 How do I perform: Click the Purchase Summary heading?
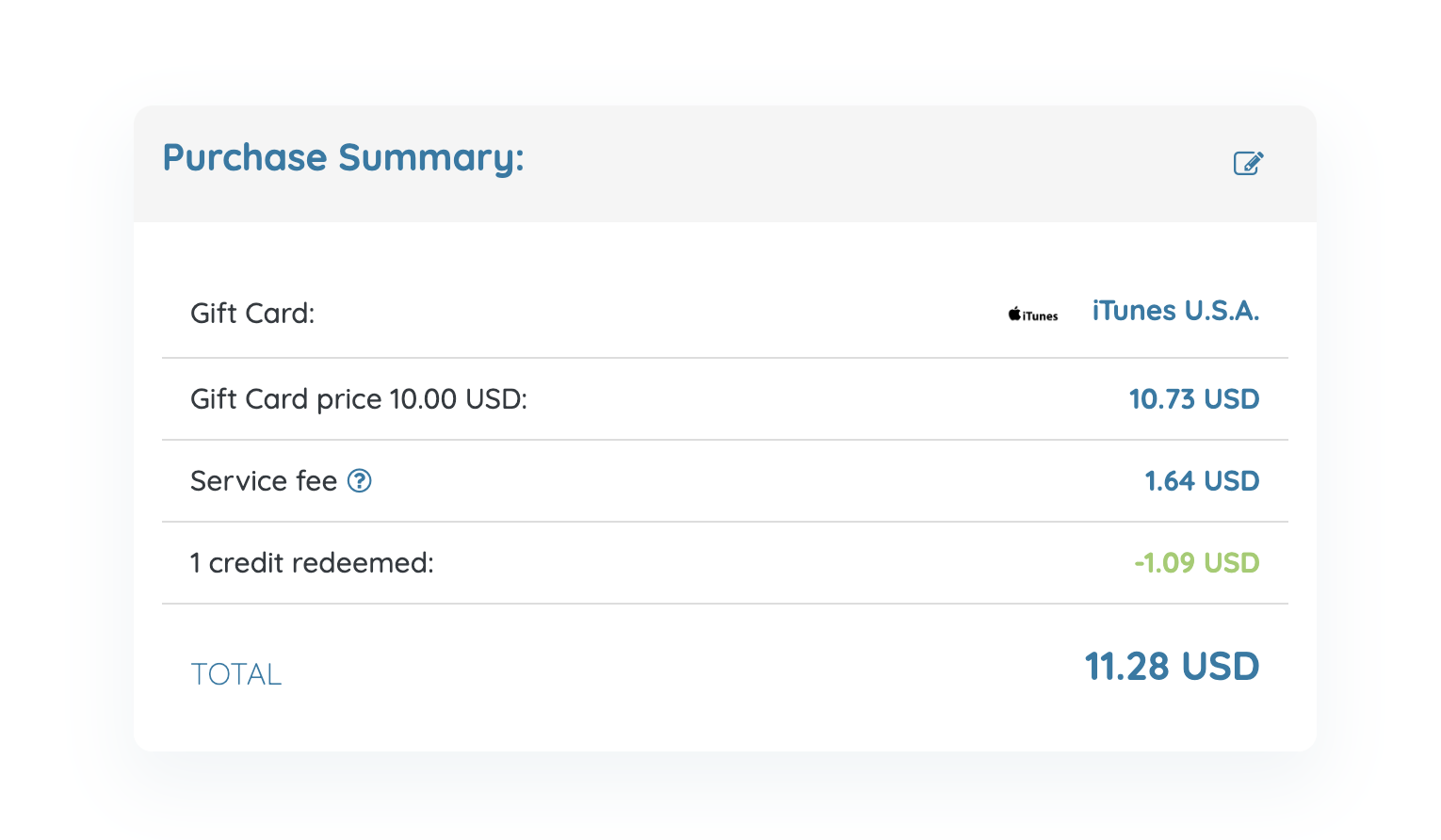(343, 158)
